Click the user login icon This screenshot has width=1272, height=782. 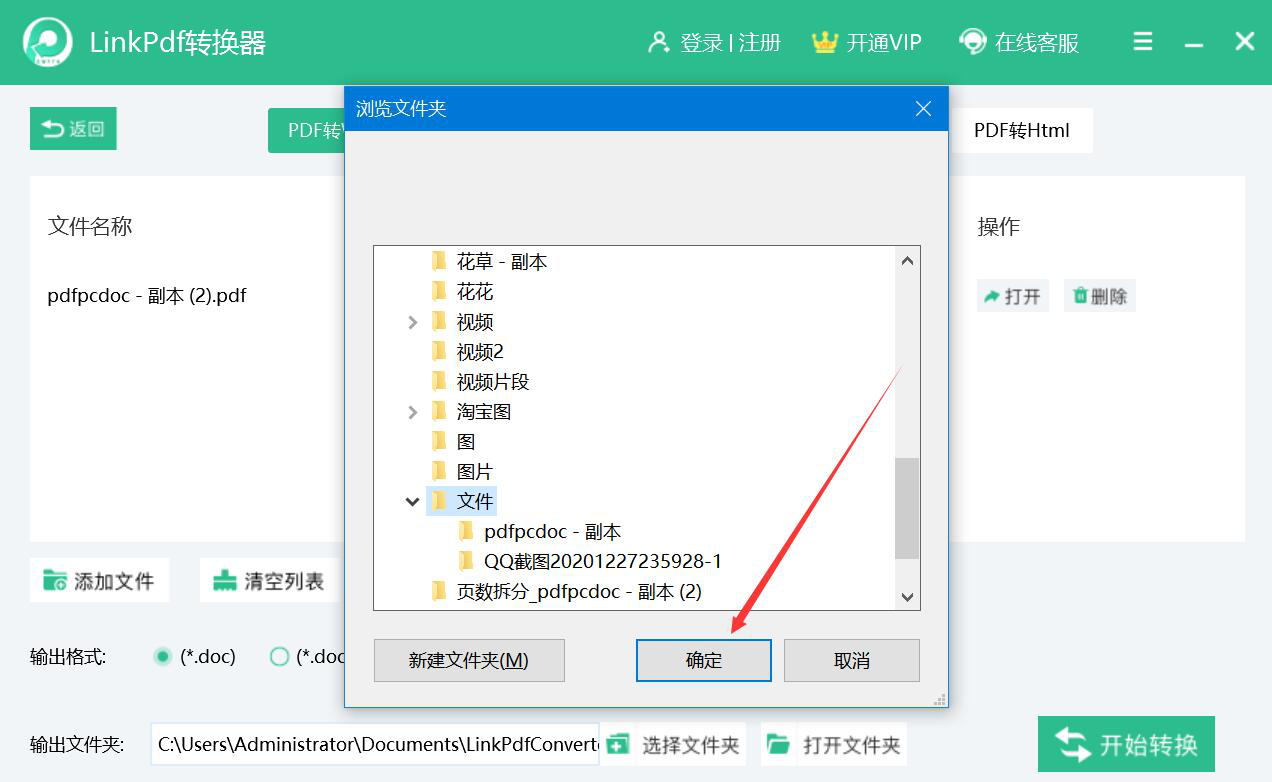point(658,42)
